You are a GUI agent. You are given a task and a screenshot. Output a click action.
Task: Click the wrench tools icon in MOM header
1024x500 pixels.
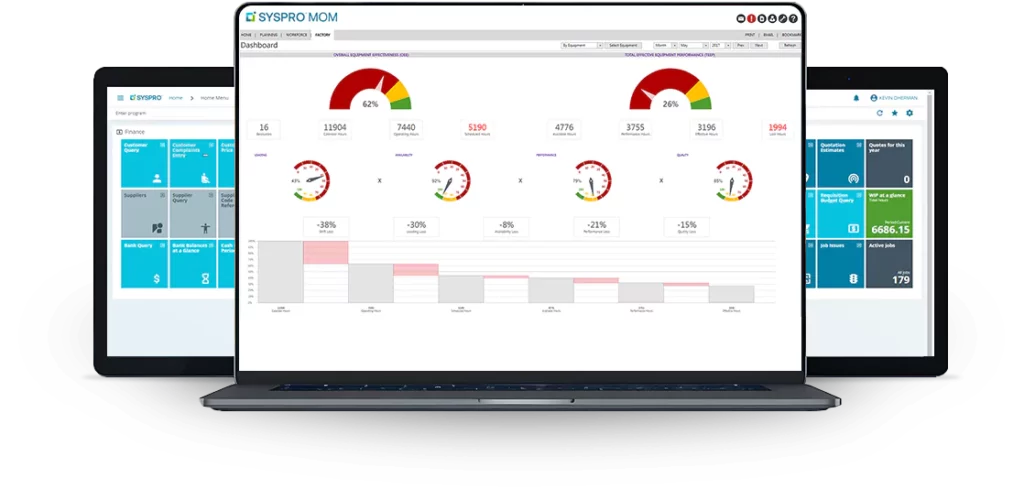[x=782, y=19]
